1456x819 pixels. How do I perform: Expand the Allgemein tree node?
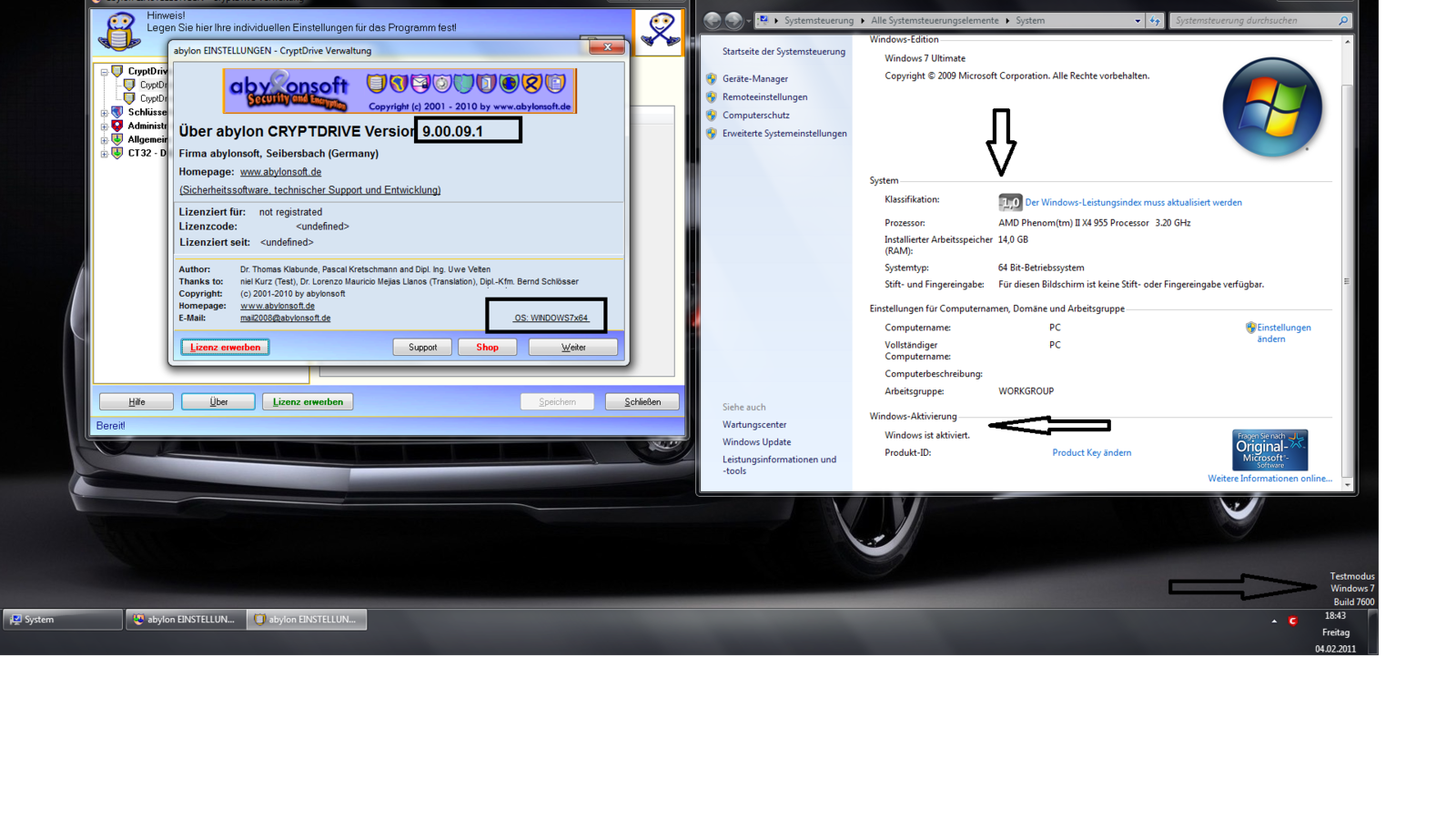click(104, 140)
